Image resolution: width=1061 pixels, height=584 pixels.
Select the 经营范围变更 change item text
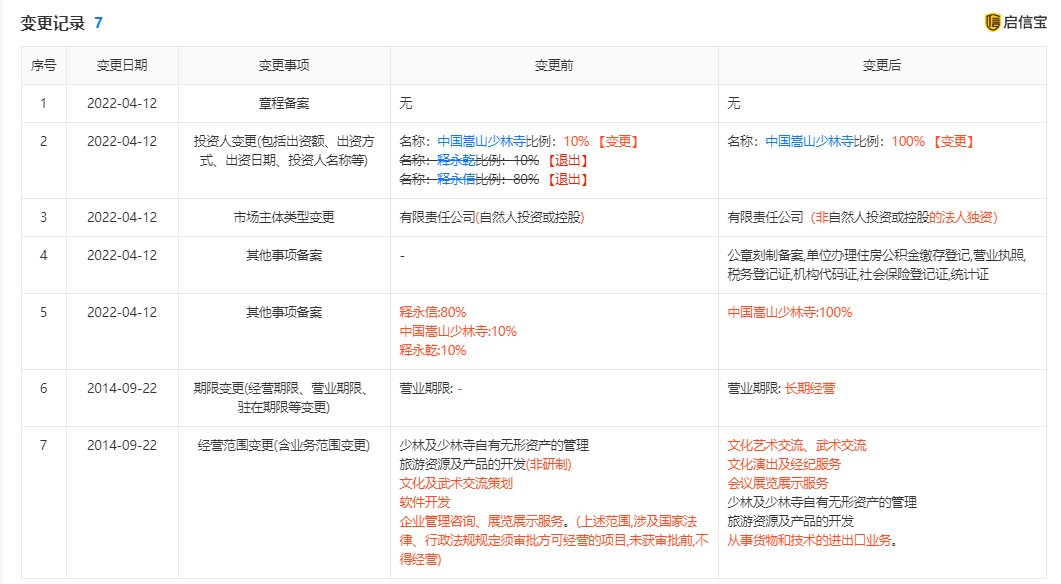click(284, 445)
